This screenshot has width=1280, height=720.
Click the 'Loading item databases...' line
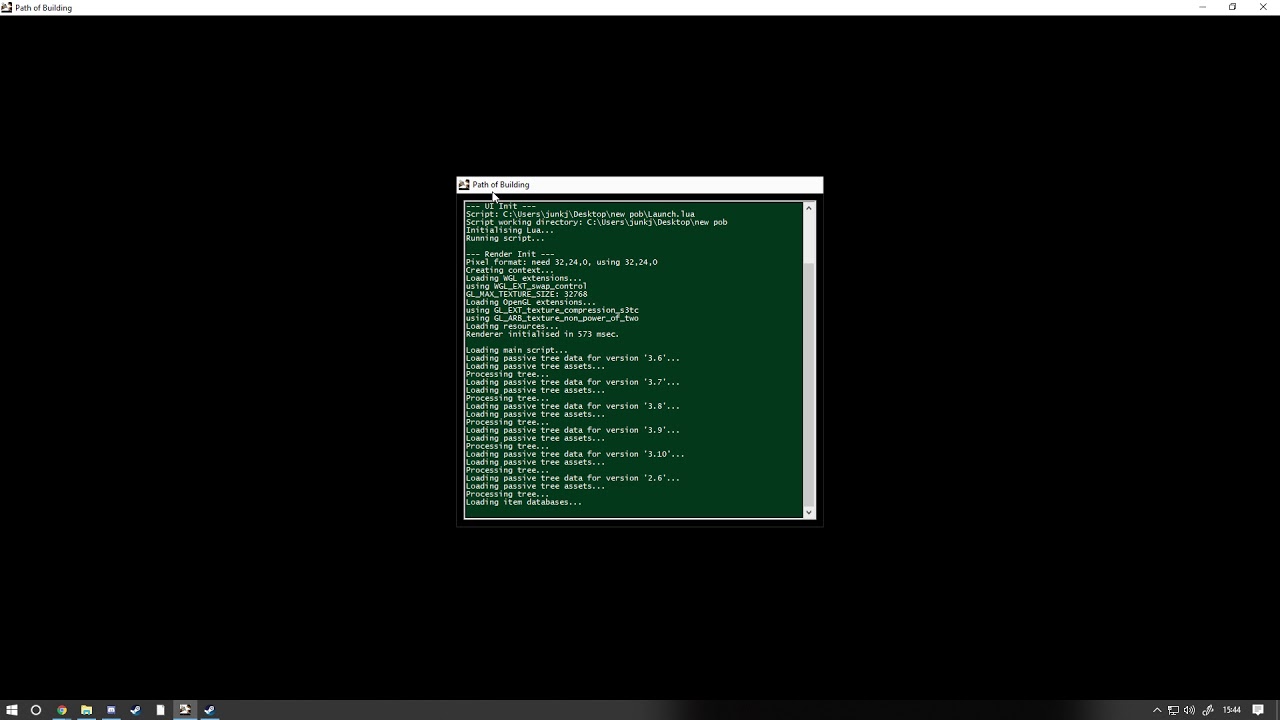coord(523,502)
